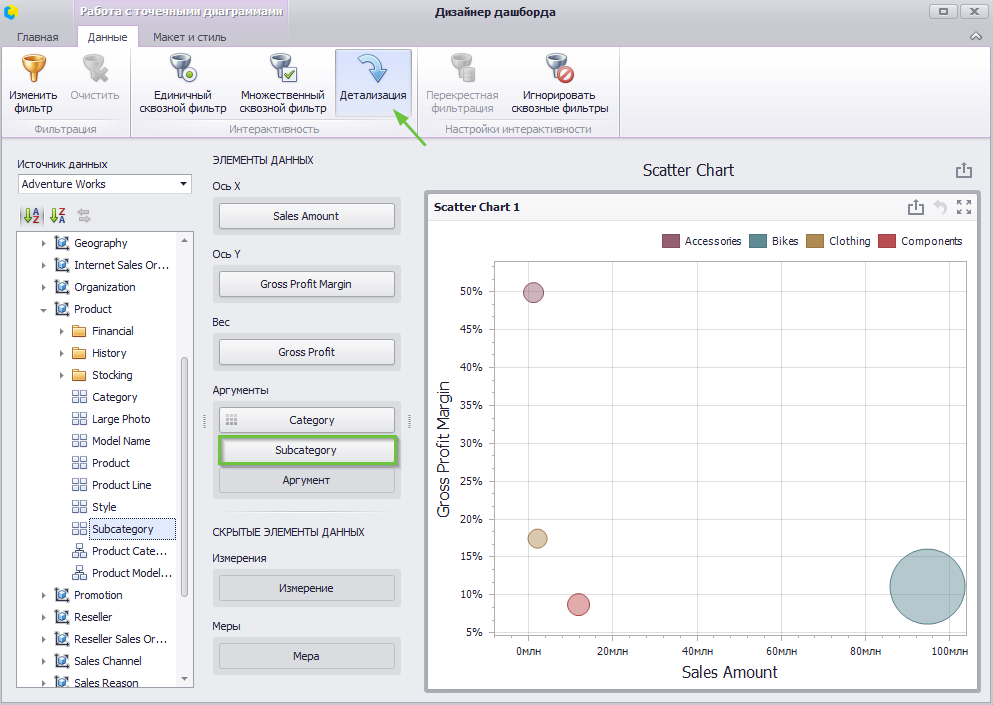Click export icon next to Scatter Chart title
The width and height of the screenshot is (993, 705).
click(x=963, y=170)
